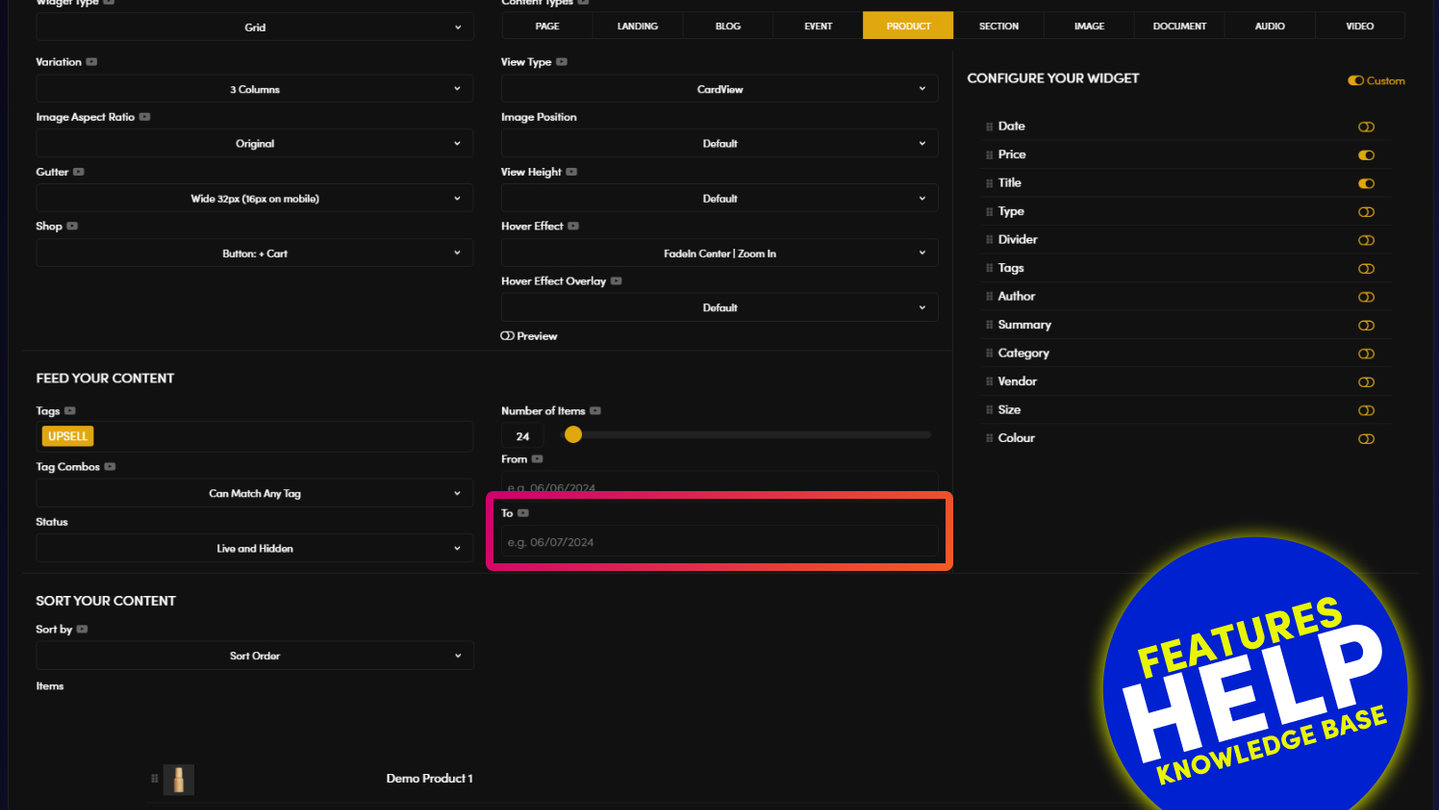The height and width of the screenshot is (810, 1439).
Task: Open the Sort Order dropdown
Action: (255, 656)
